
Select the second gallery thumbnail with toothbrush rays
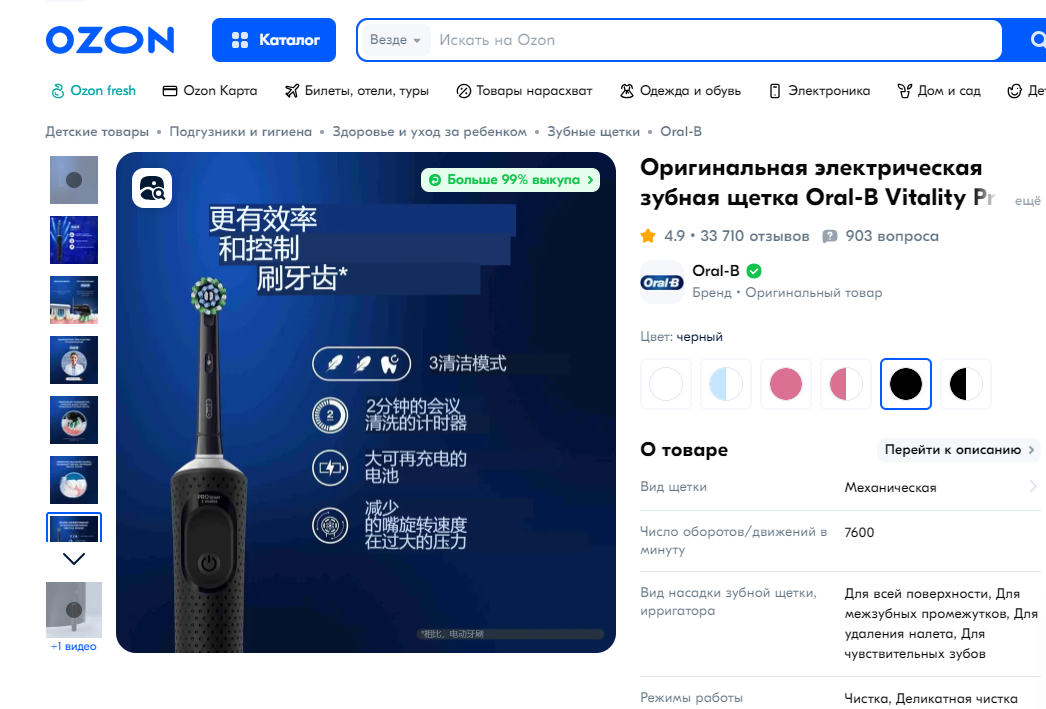74,240
